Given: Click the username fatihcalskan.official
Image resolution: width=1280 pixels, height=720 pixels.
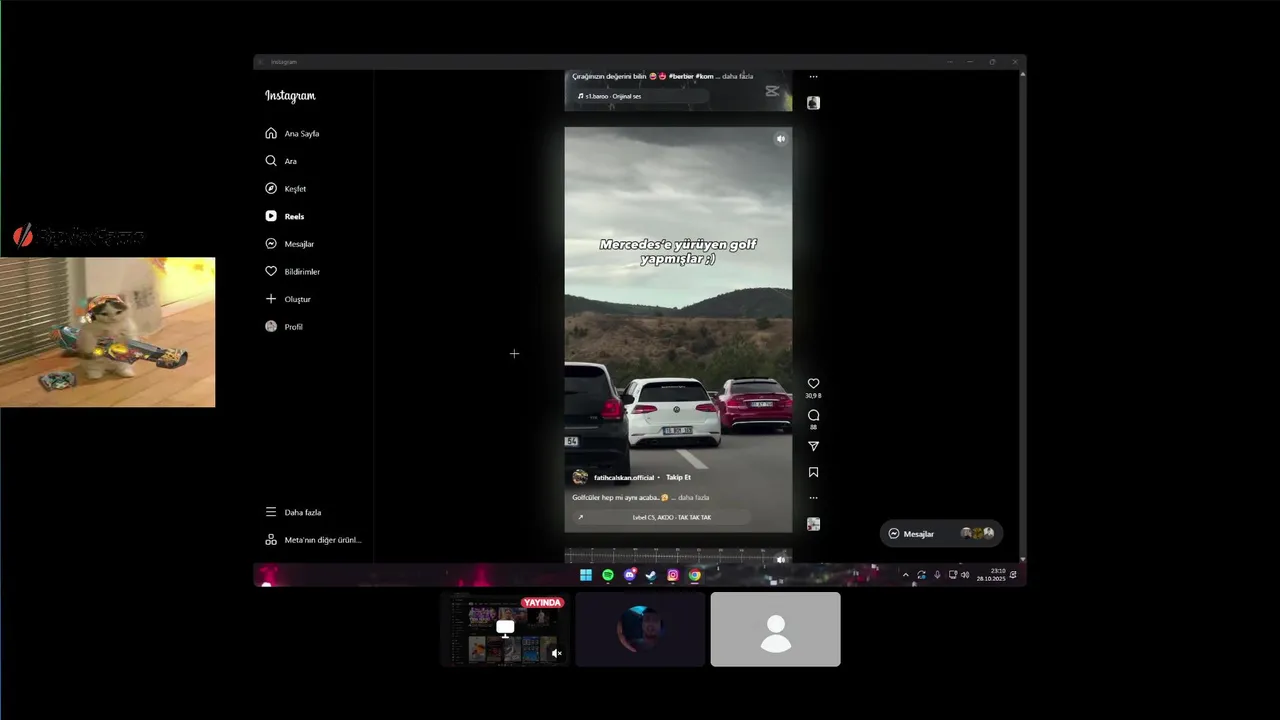Looking at the screenshot, I should [x=623, y=478].
